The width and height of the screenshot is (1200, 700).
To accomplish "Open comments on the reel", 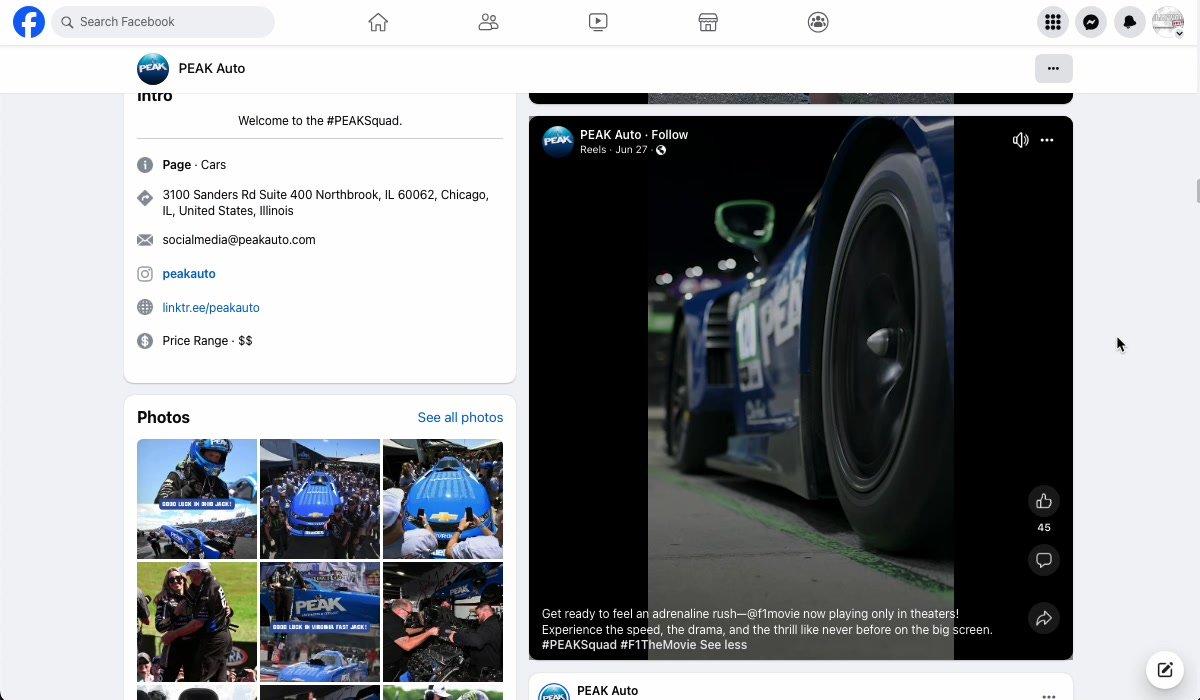I will point(1044,560).
